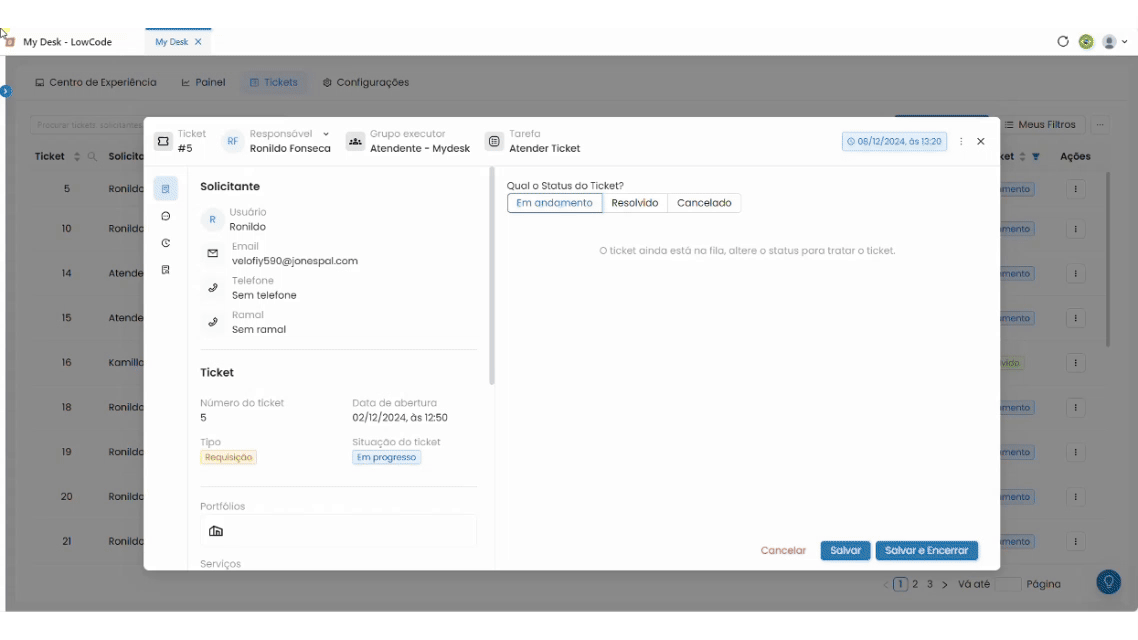Click the portfolio building icon
Viewport: 1138px width, 640px height.
(216, 531)
